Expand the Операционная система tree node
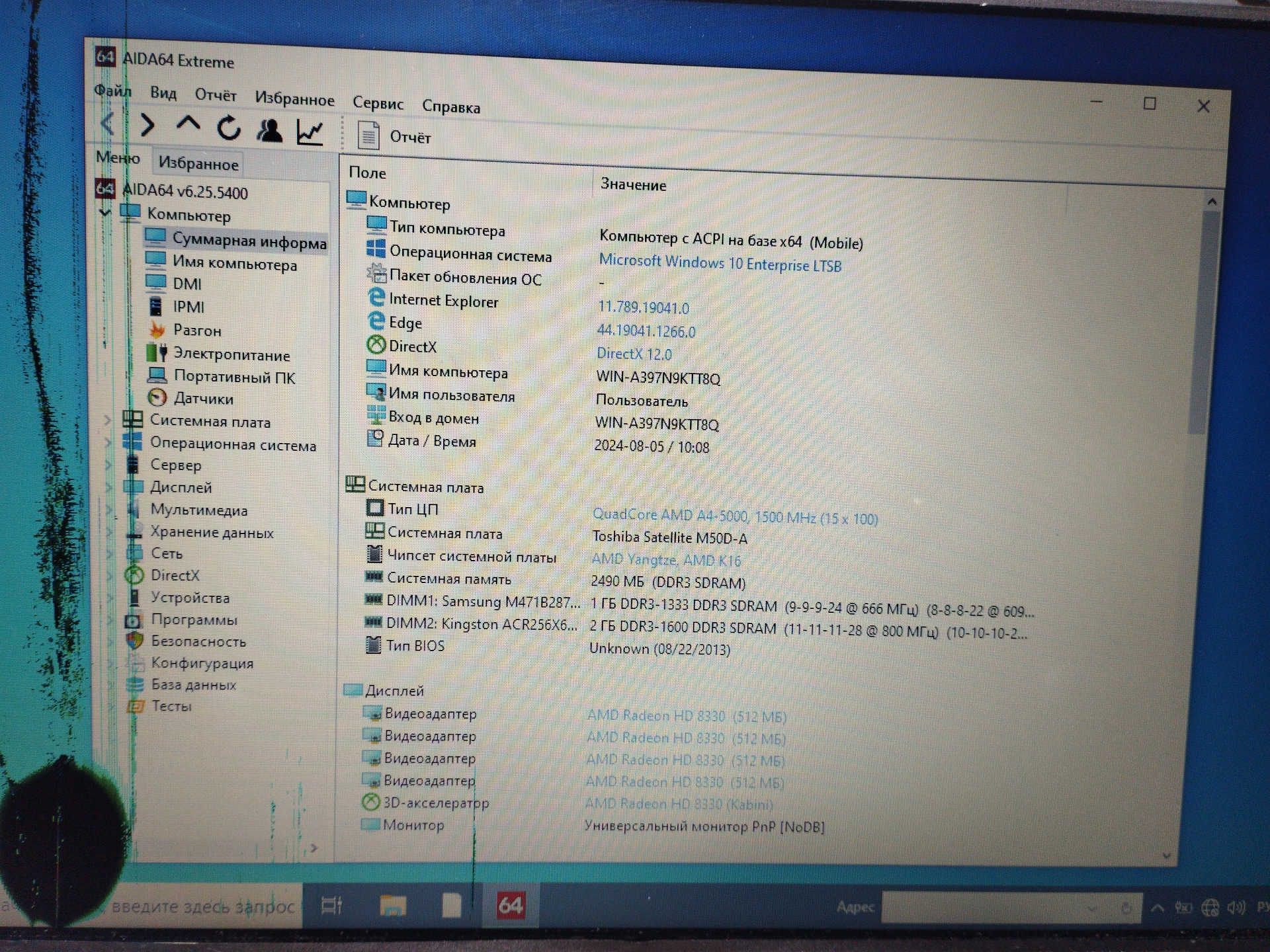 (108, 442)
